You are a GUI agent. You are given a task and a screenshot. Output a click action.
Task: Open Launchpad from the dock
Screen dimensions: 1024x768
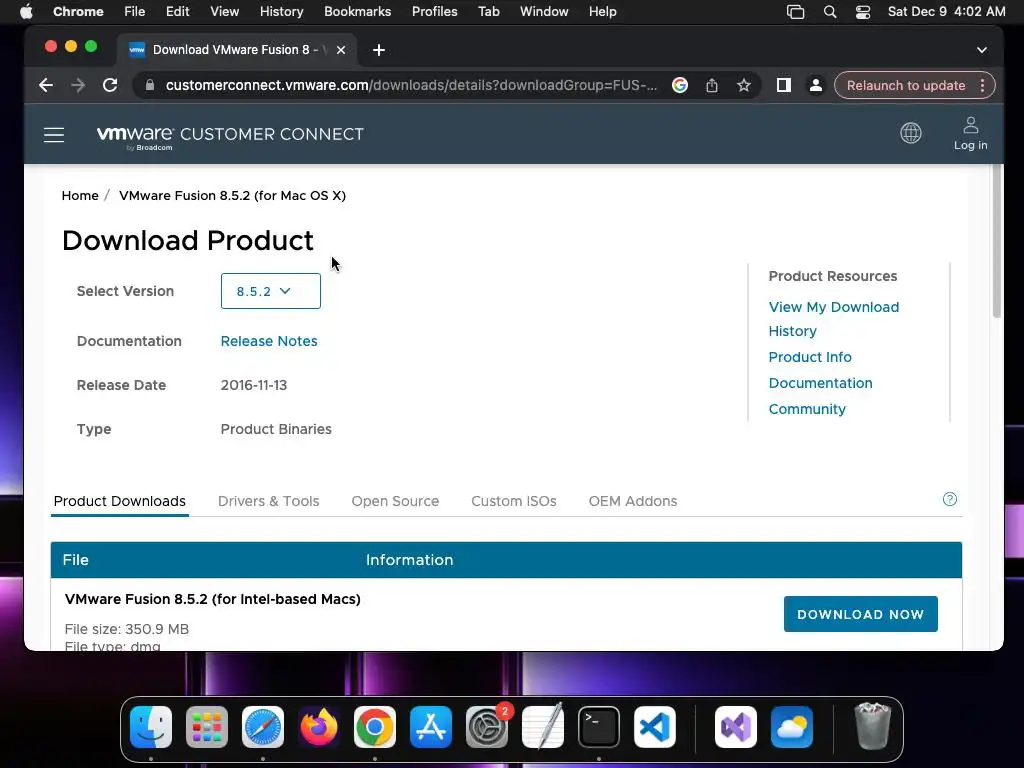[x=207, y=727]
